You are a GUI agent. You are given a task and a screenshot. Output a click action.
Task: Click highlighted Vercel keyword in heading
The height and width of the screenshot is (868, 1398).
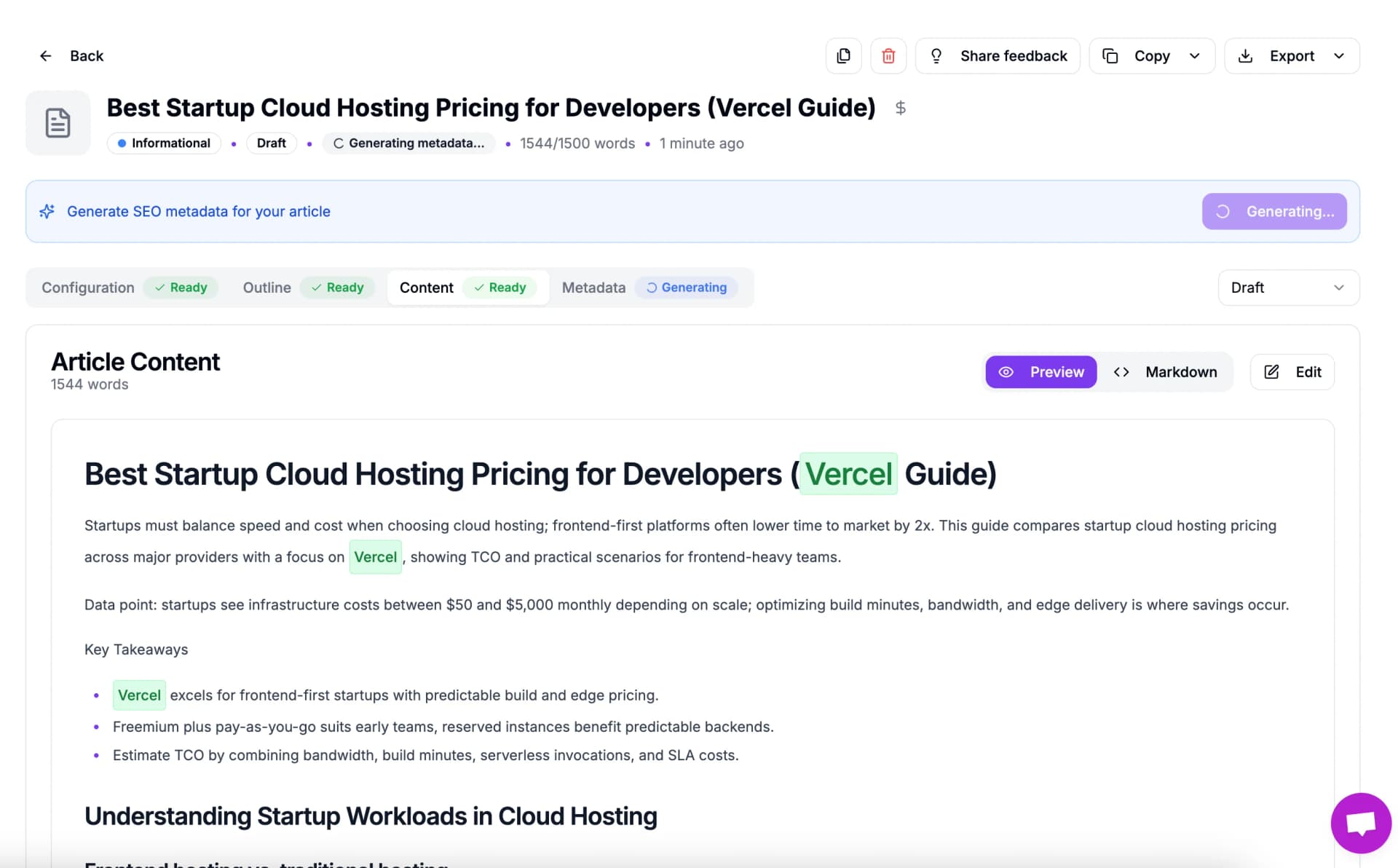(x=848, y=474)
